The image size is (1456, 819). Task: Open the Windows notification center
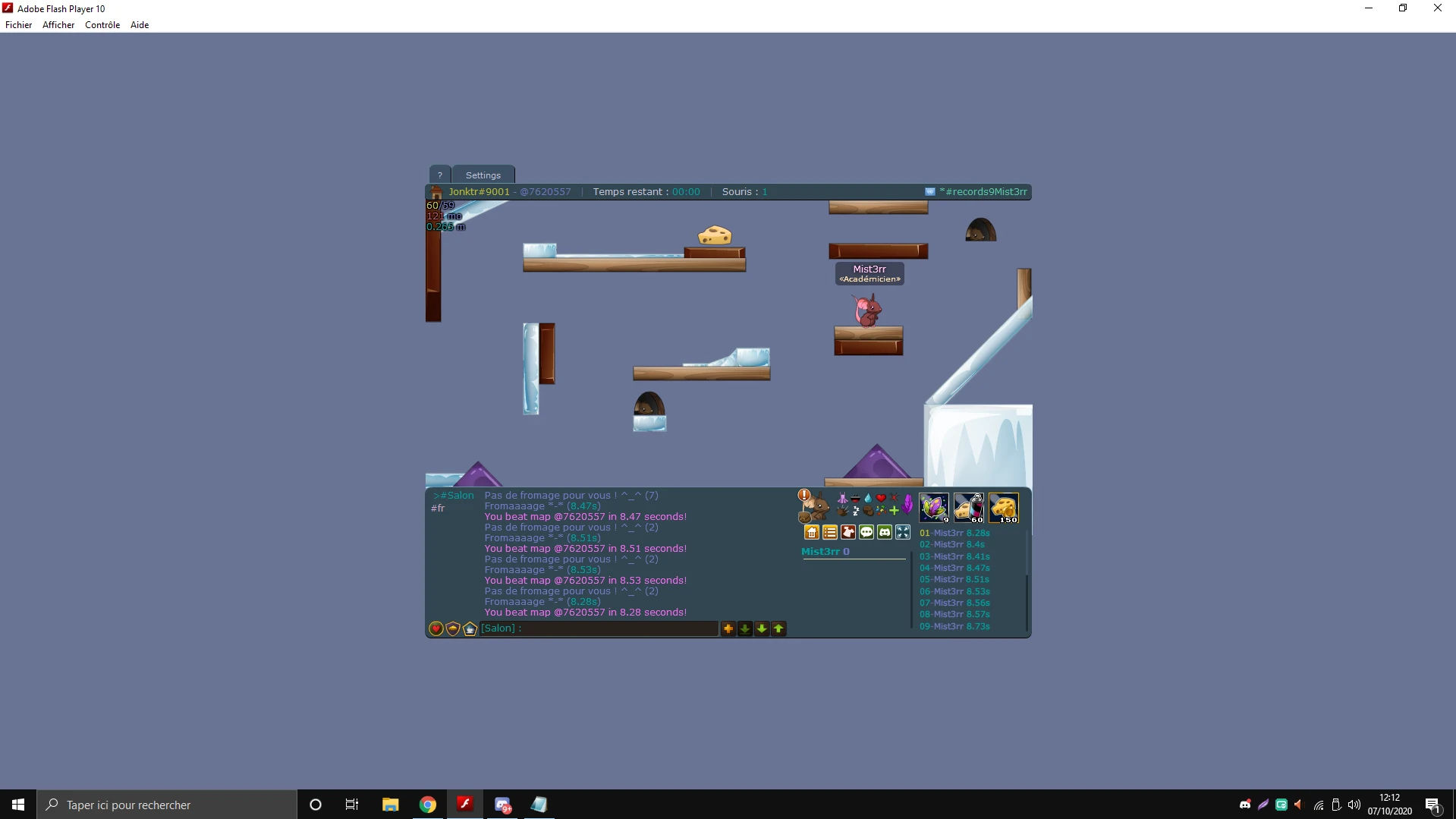pyautogui.click(x=1433, y=805)
